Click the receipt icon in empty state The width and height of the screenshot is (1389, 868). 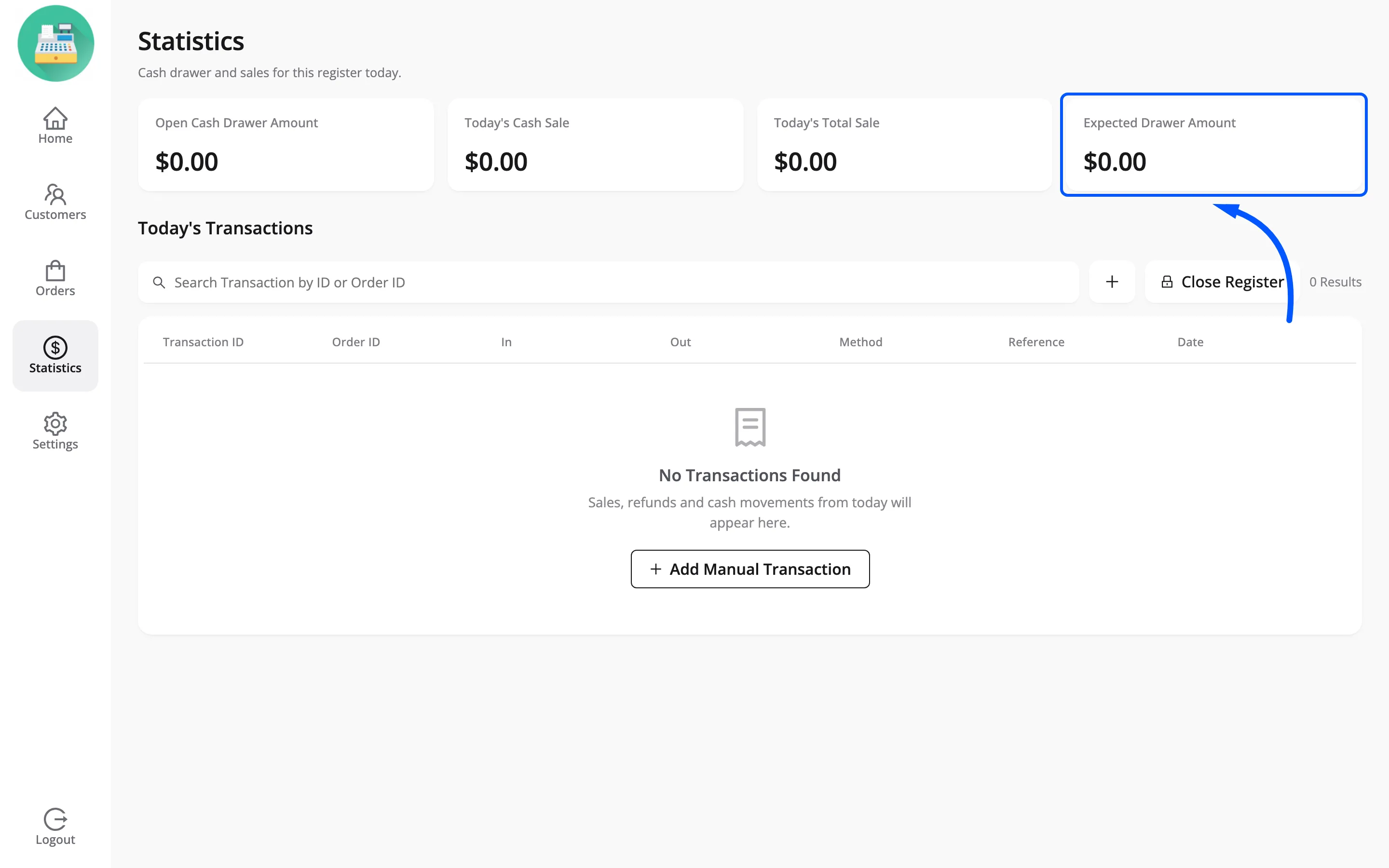750,427
